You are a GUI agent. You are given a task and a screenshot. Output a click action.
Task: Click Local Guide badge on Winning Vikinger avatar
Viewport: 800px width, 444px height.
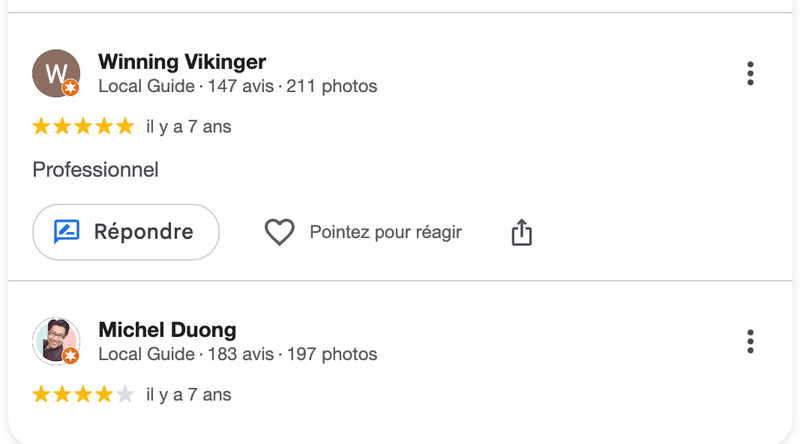point(70,88)
